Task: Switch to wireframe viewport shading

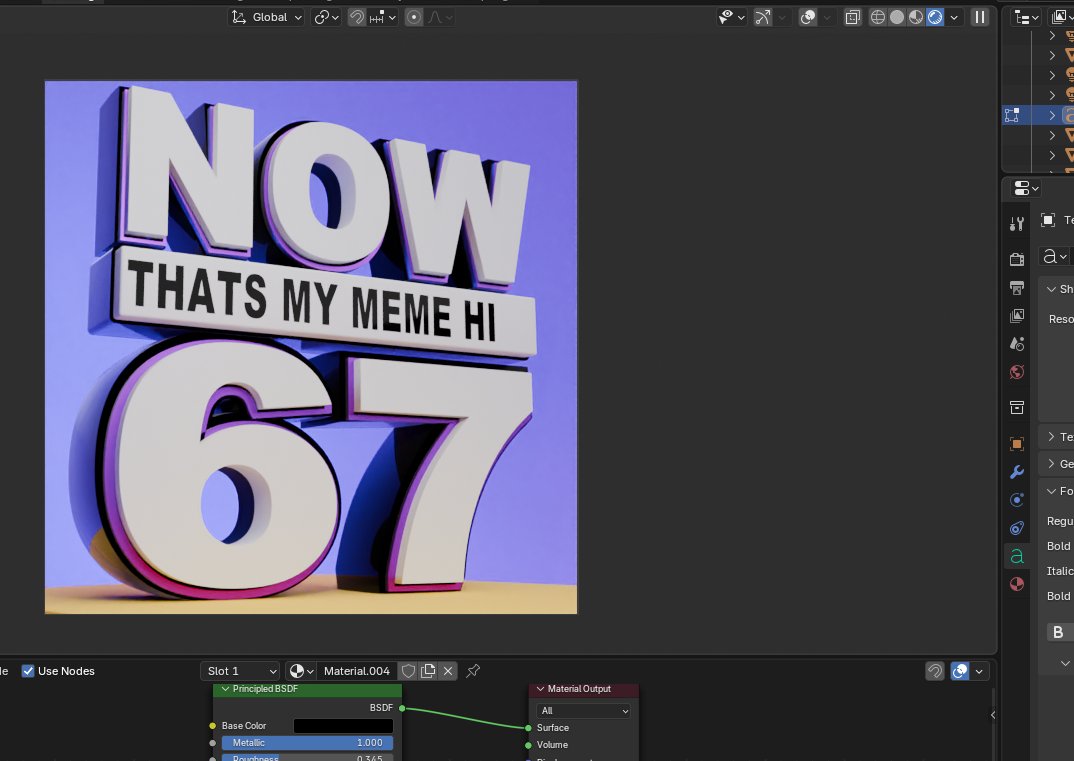Action: [x=877, y=17]
